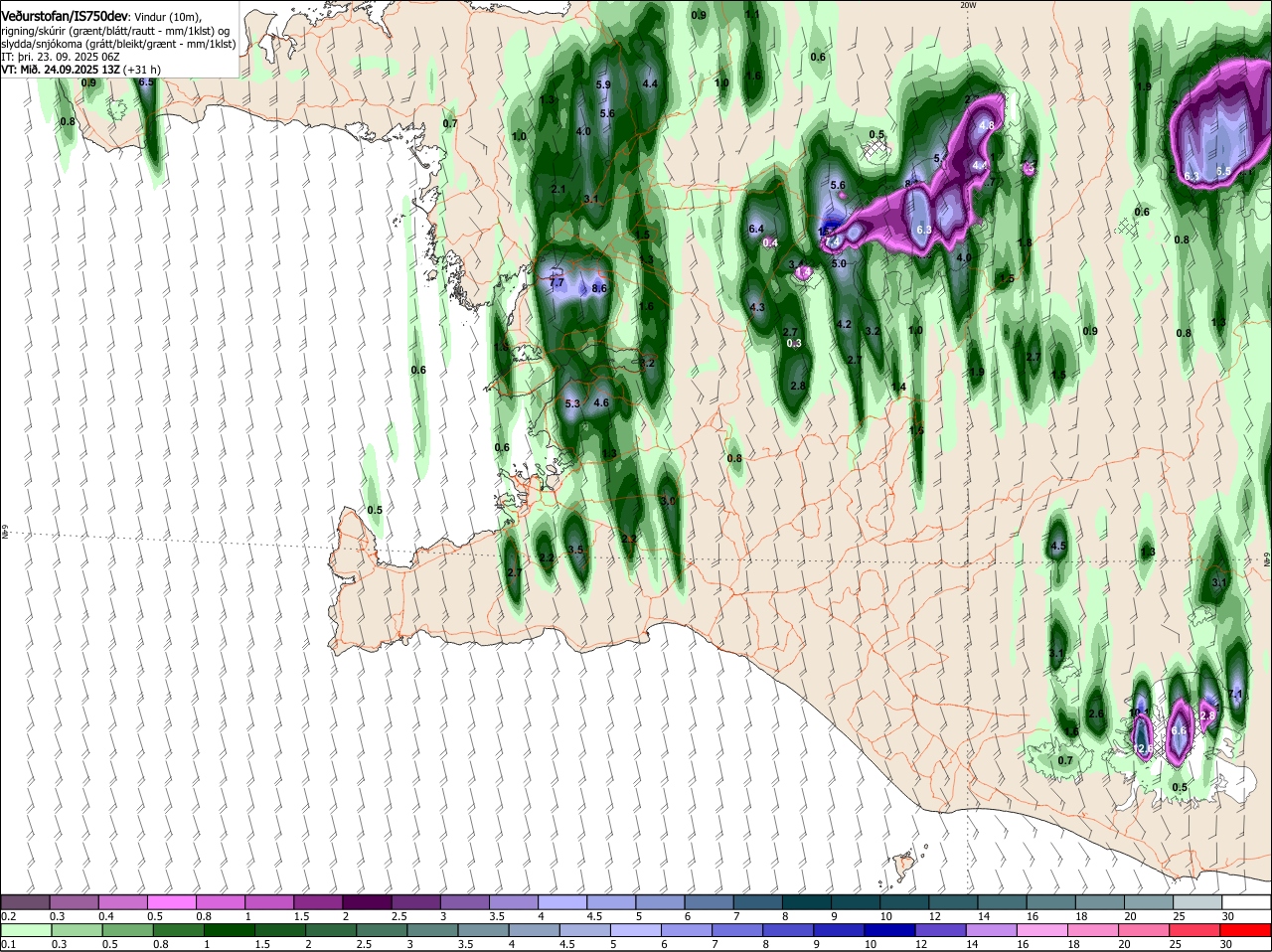Click the 20W longitude label
Screen dimensions: 1272x952
click(x=969, y=5)
